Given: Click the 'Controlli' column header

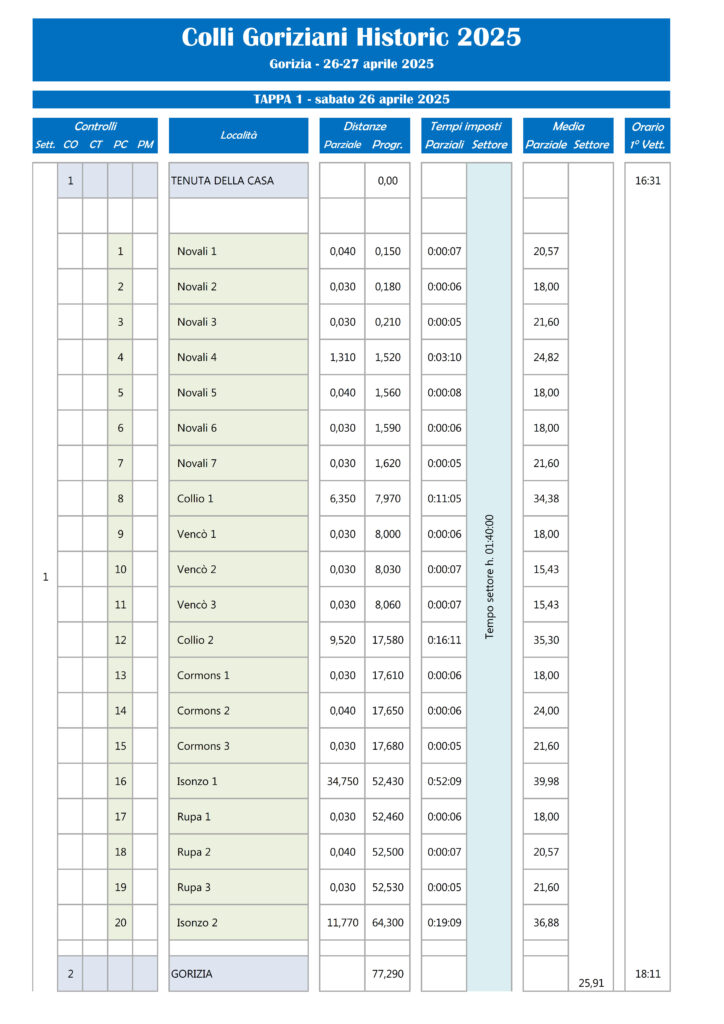Looking at the screenshot, I should tap(95, 127).
